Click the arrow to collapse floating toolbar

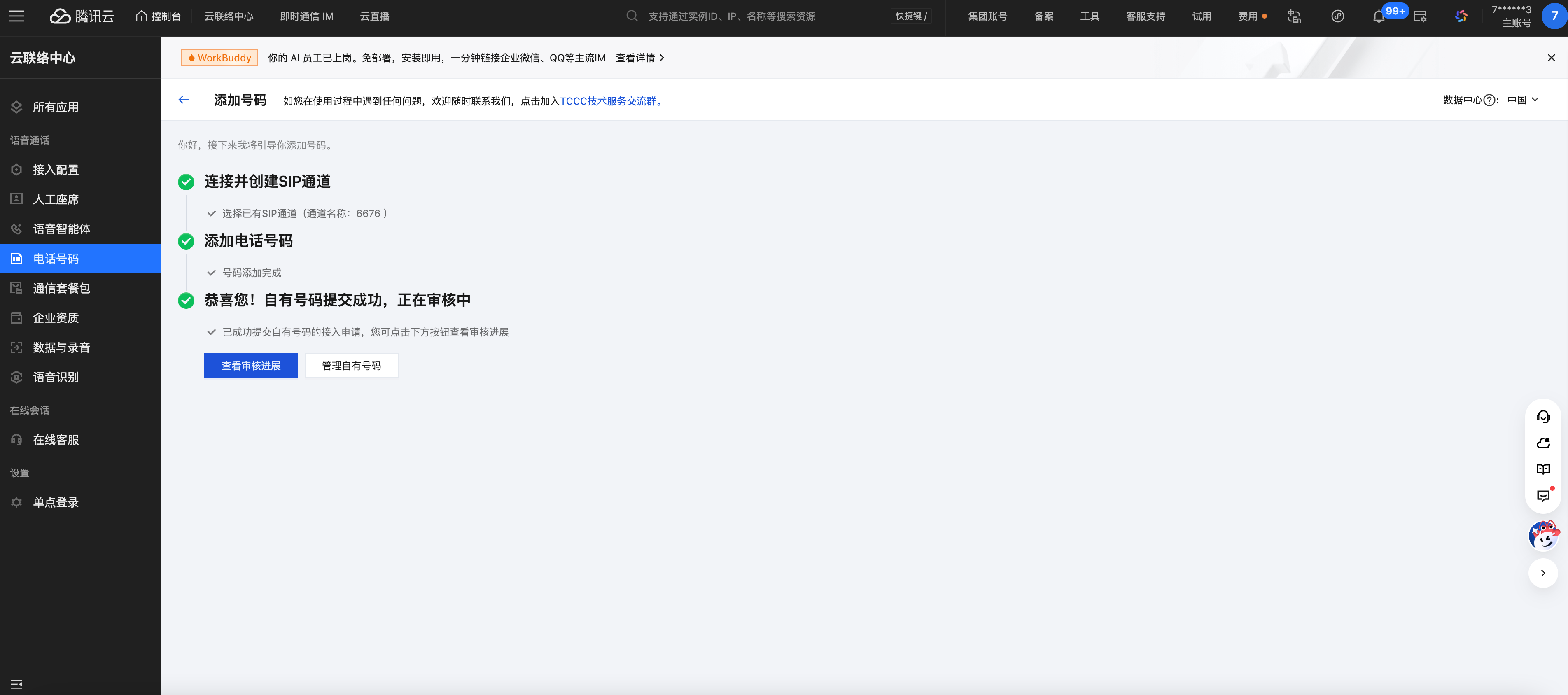pos(1542,573)
